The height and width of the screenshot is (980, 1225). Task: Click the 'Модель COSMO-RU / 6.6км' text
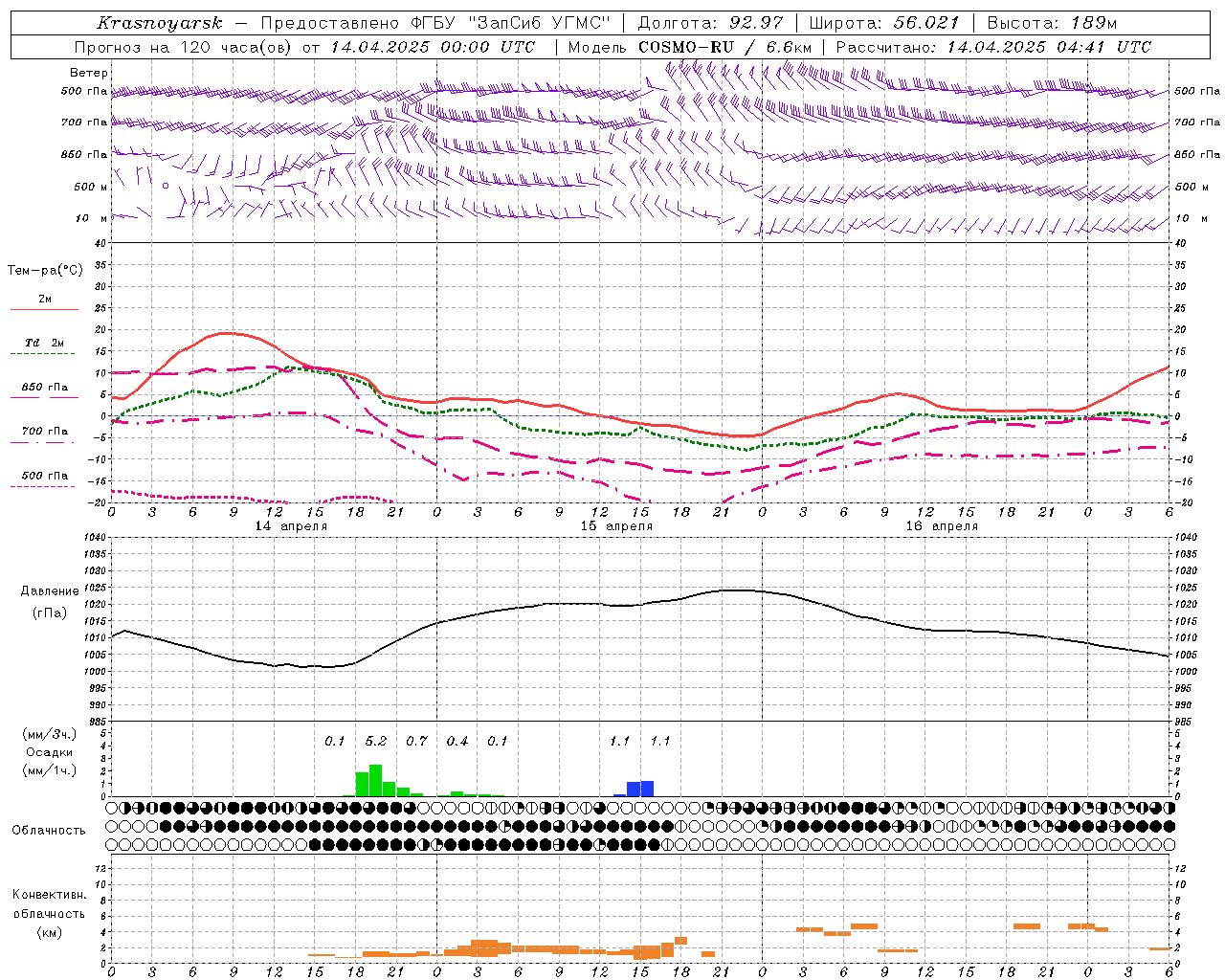[690, 47]
